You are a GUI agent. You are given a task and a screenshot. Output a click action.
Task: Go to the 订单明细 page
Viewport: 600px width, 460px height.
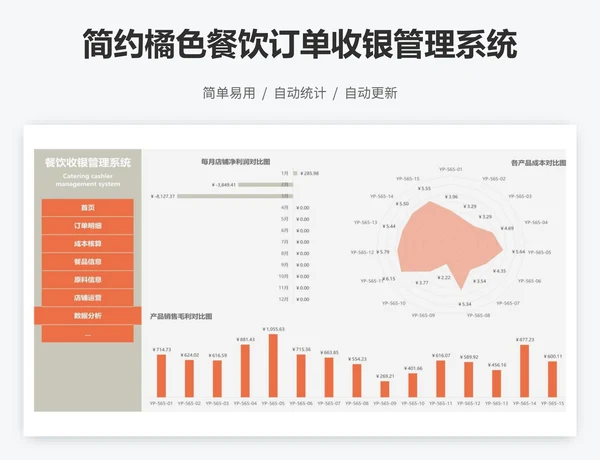pyautogui.click(x=88, y=225)
